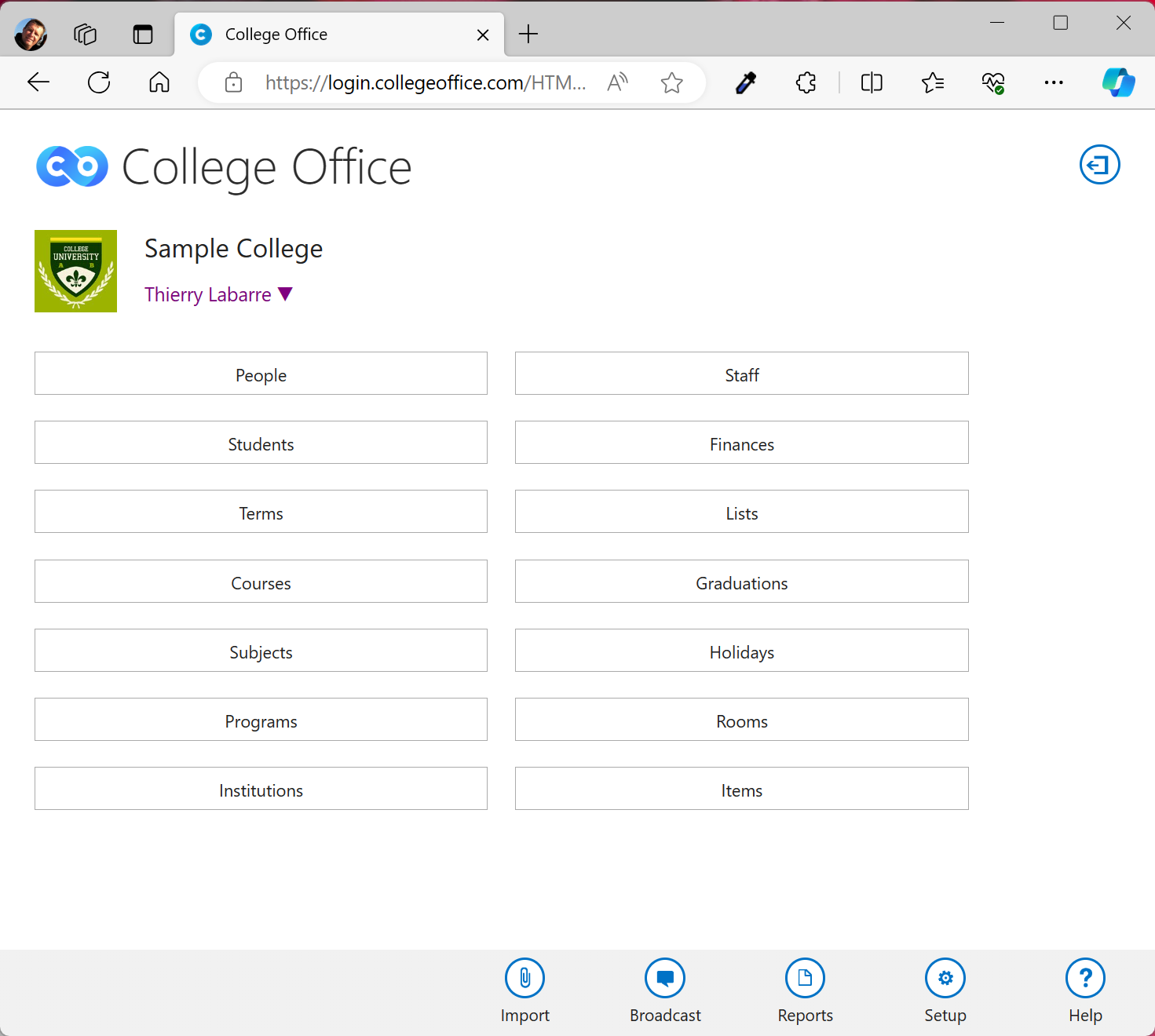Open the Graduations section

click(x=741, y=582)
